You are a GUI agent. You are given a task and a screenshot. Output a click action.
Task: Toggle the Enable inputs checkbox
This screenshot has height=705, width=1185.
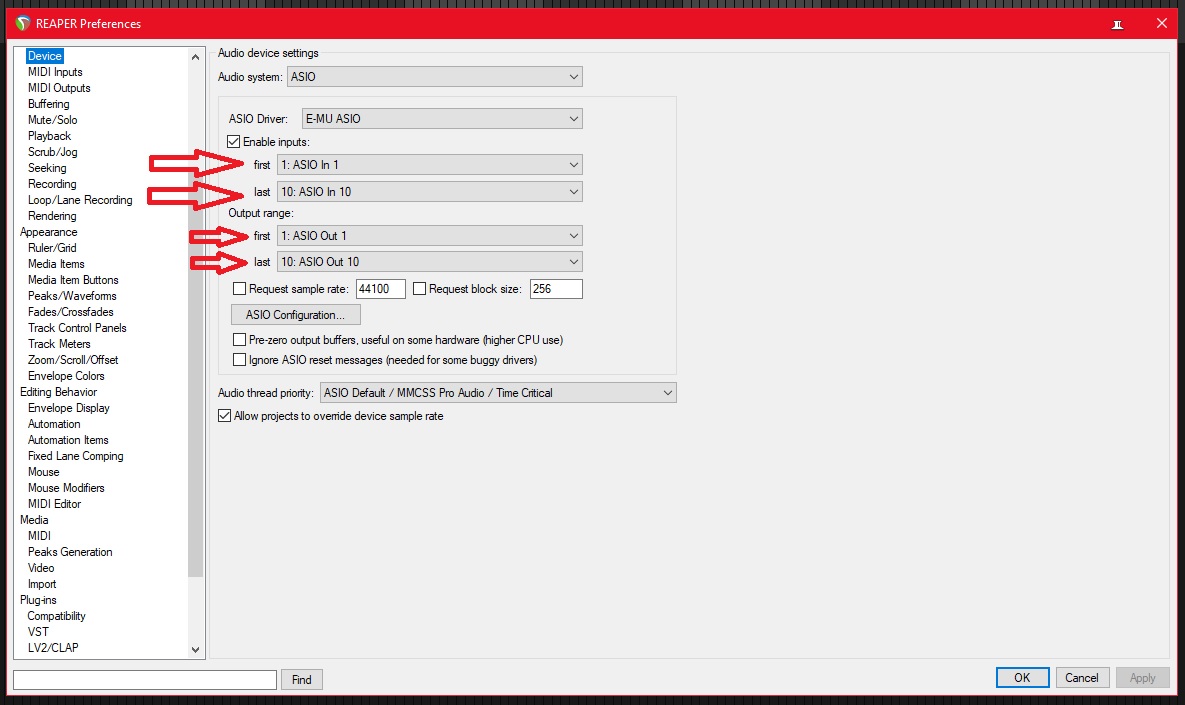click(234, 141)
